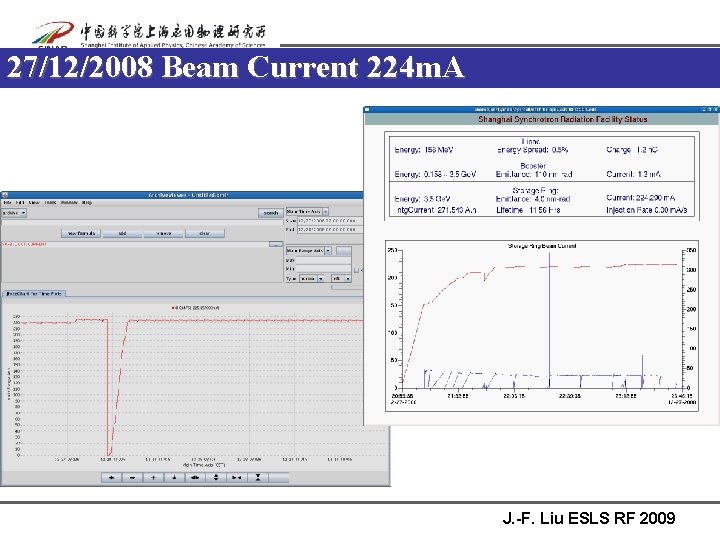Click the 'Emittance: 4.0 nm-rad' Storage Ring value
720x540 pixels.
(x=533, y=199)
